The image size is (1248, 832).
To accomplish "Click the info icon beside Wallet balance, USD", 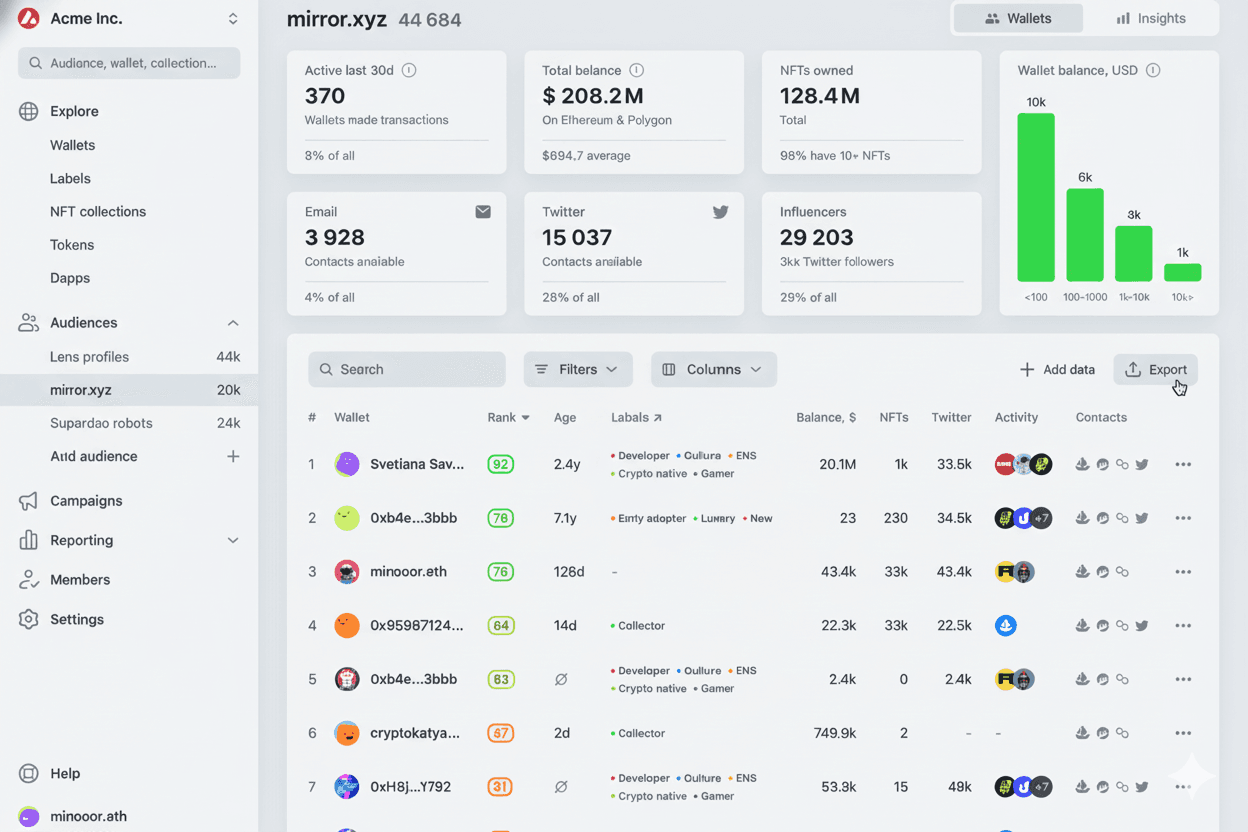I will click(x=1154, y=70).
